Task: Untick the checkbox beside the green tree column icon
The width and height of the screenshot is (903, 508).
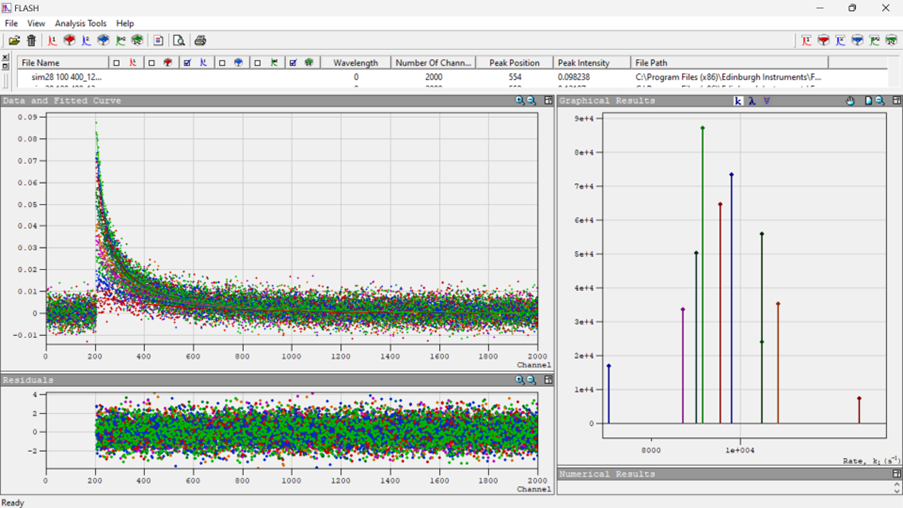Action: (293, 63)
